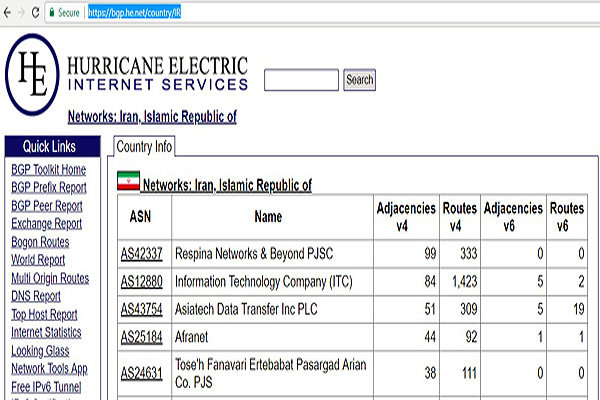Image resolution: width=600 pixels, height=400 pixels.
Task: Click the Iran flag icon
Action: coord(129,181)
